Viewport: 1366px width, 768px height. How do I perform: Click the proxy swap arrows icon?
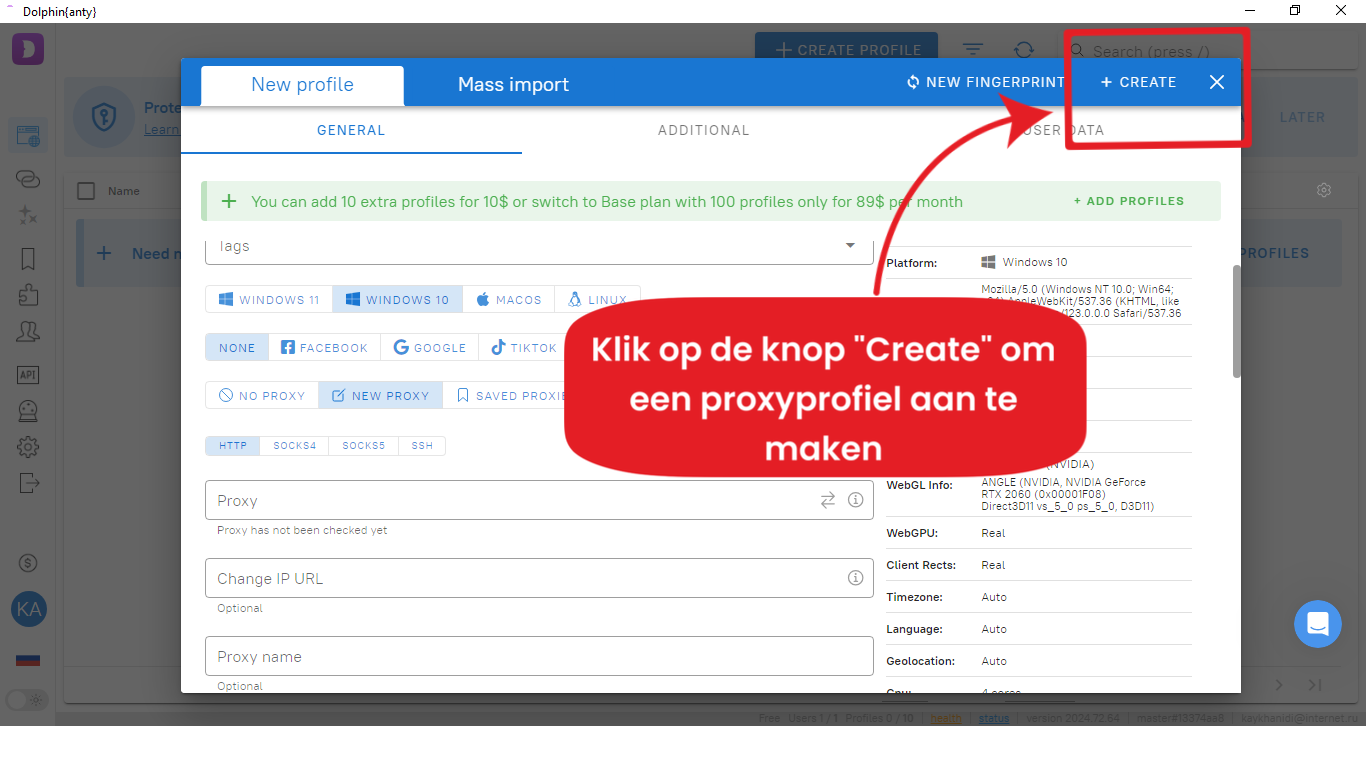tap(828, 500)
